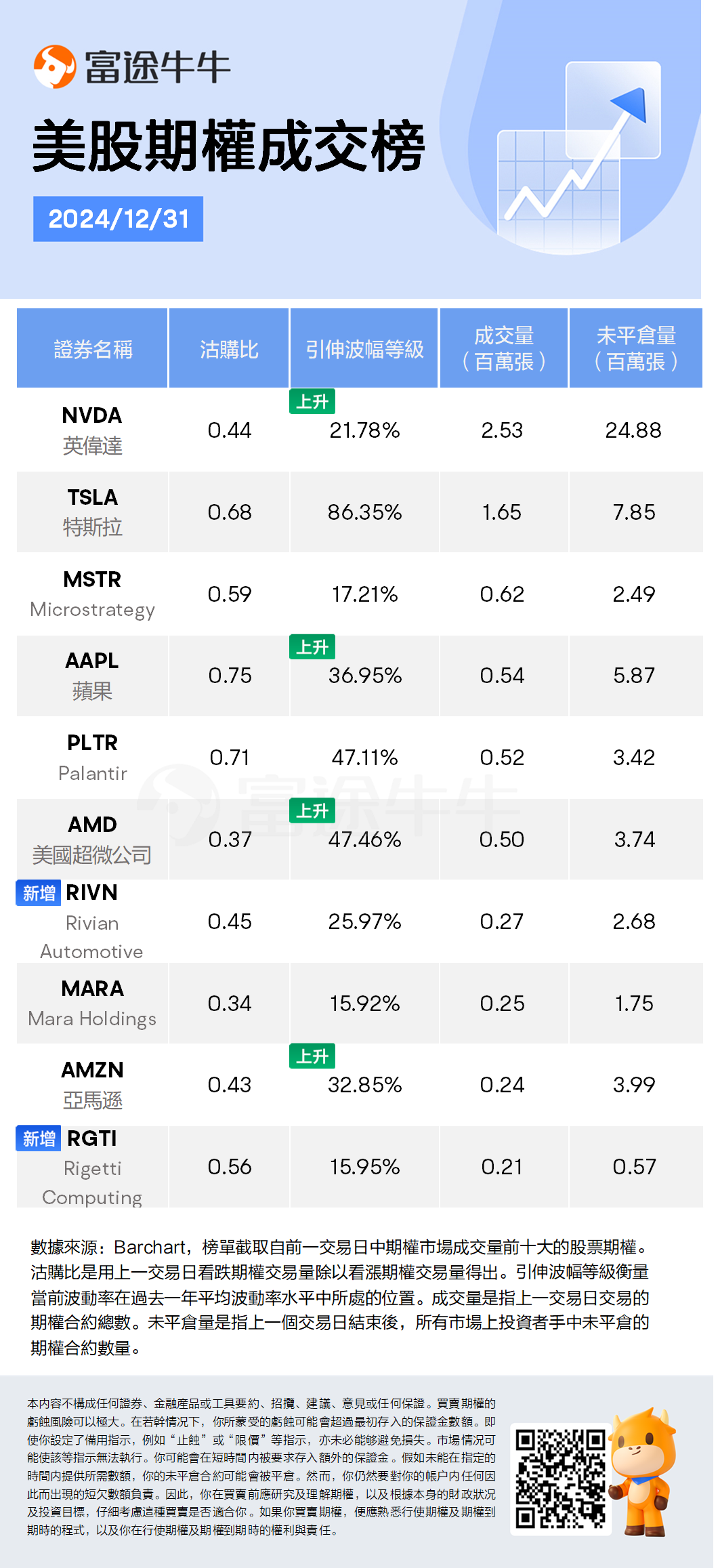The width and height of the screenshot is (720, 1568).
Task: Select the 證券名稱 column header
Action: click(x=93, y=349)
